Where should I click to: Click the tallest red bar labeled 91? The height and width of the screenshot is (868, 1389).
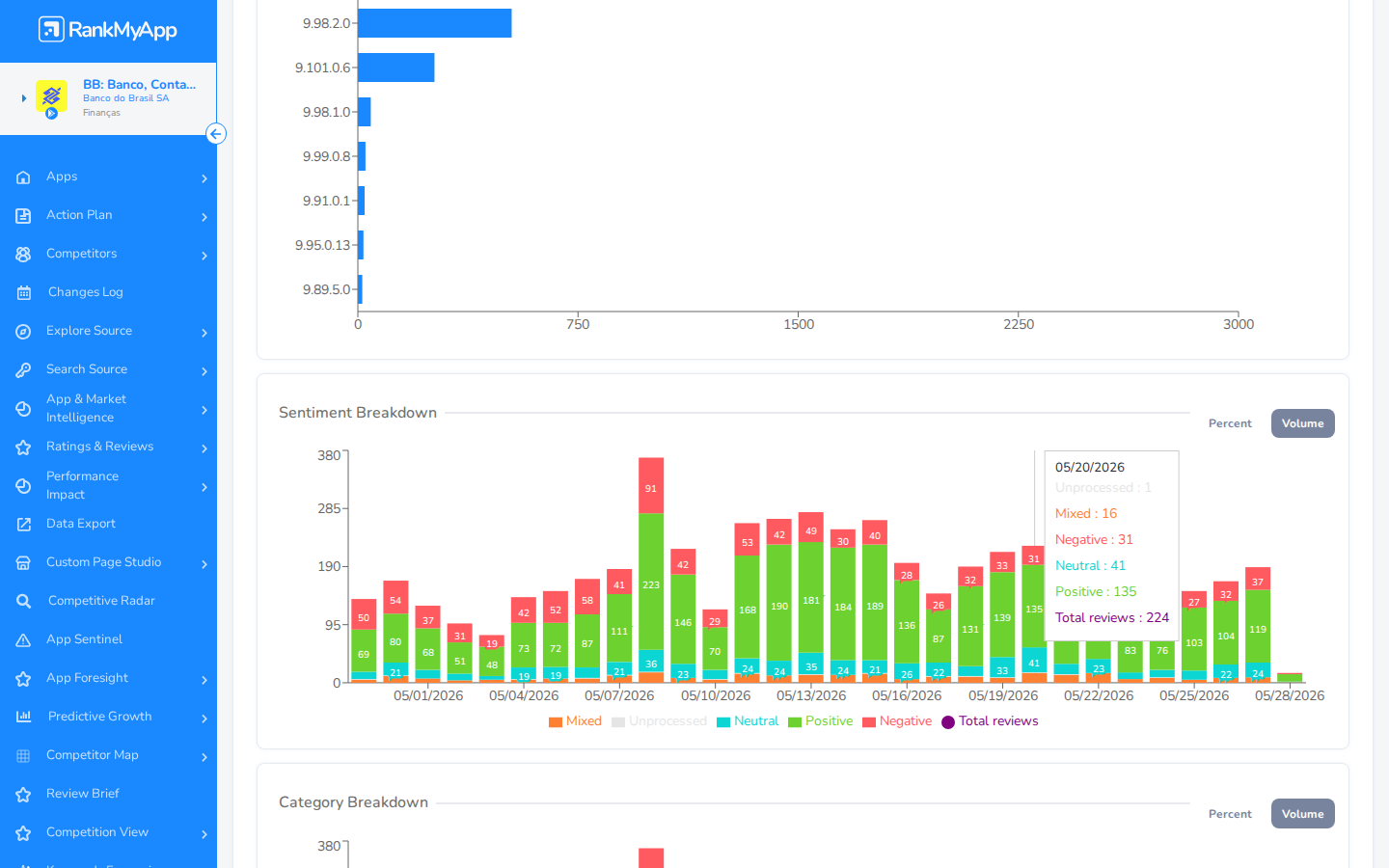click(651, 486)
